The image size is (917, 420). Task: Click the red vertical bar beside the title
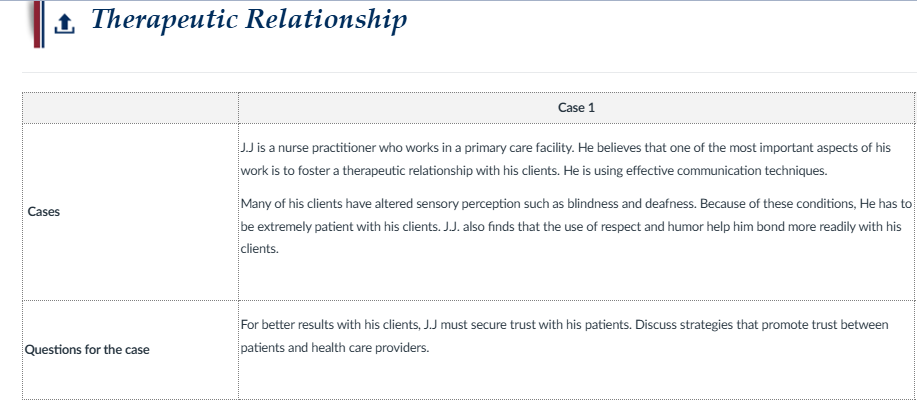(37, 24)
